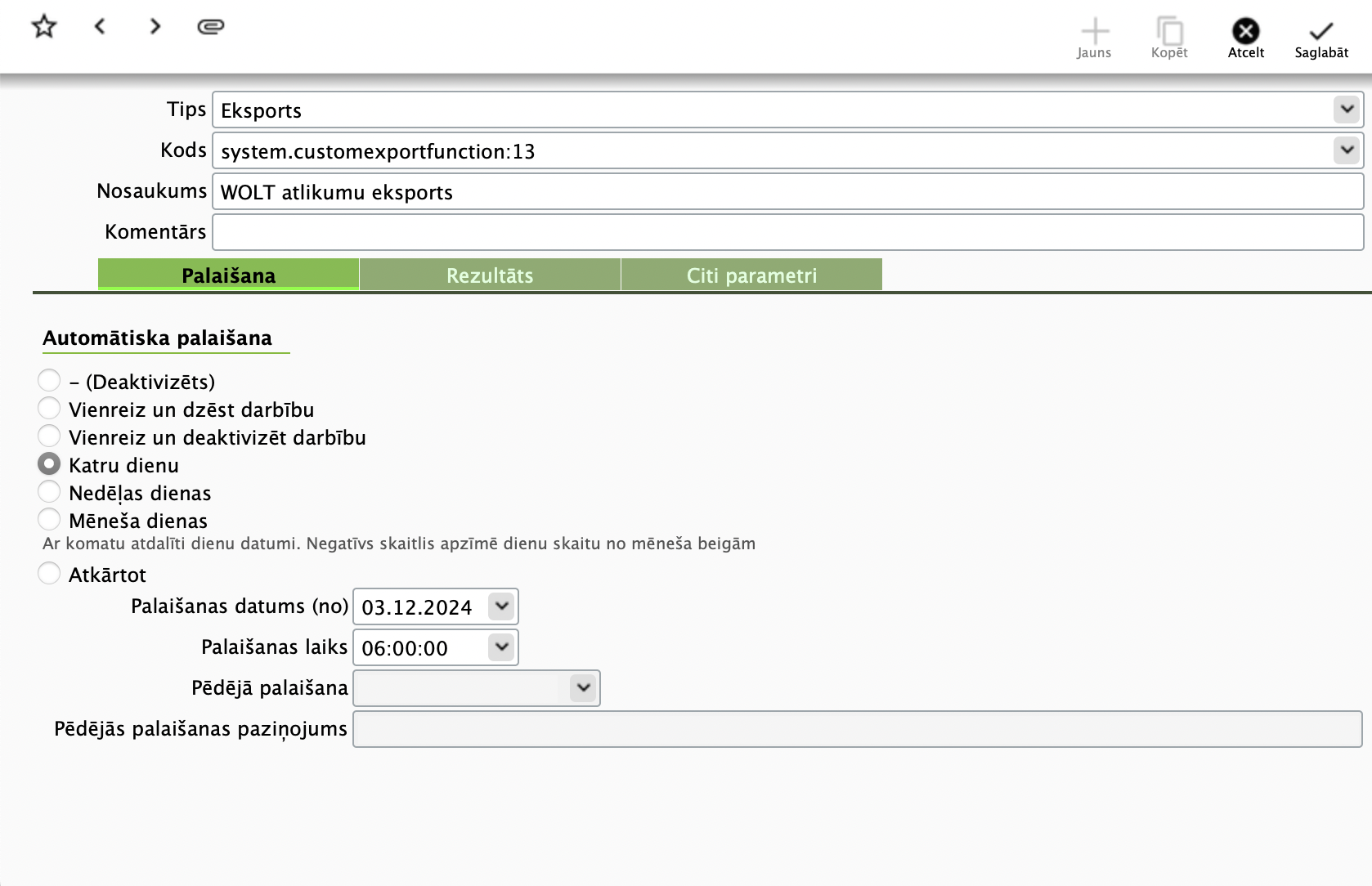Open the Citi parametri tab
Image resolution: width=1372 pixels, height=886 pixels.
coord(751,275)
